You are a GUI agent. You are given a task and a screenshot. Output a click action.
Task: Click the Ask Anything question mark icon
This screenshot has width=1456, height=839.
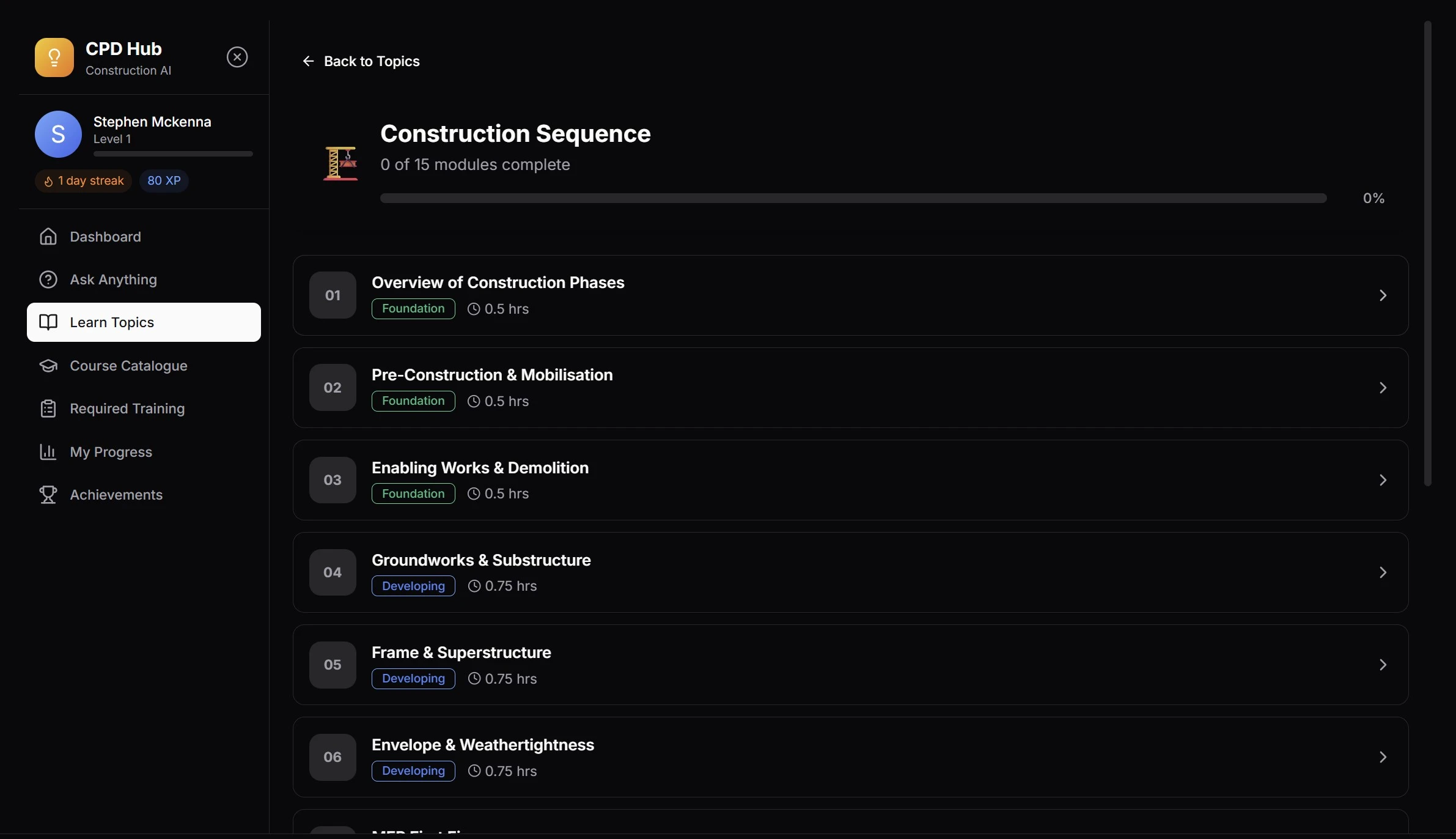pos(48,279)
